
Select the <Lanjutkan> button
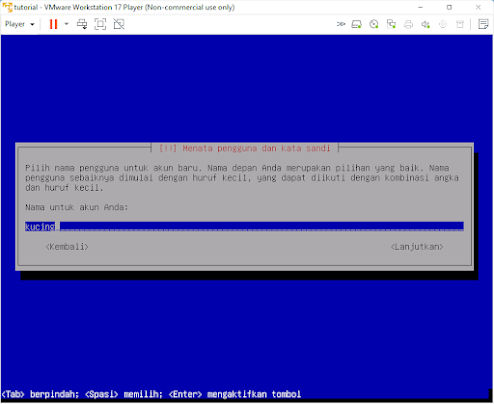tap(417, 247)
